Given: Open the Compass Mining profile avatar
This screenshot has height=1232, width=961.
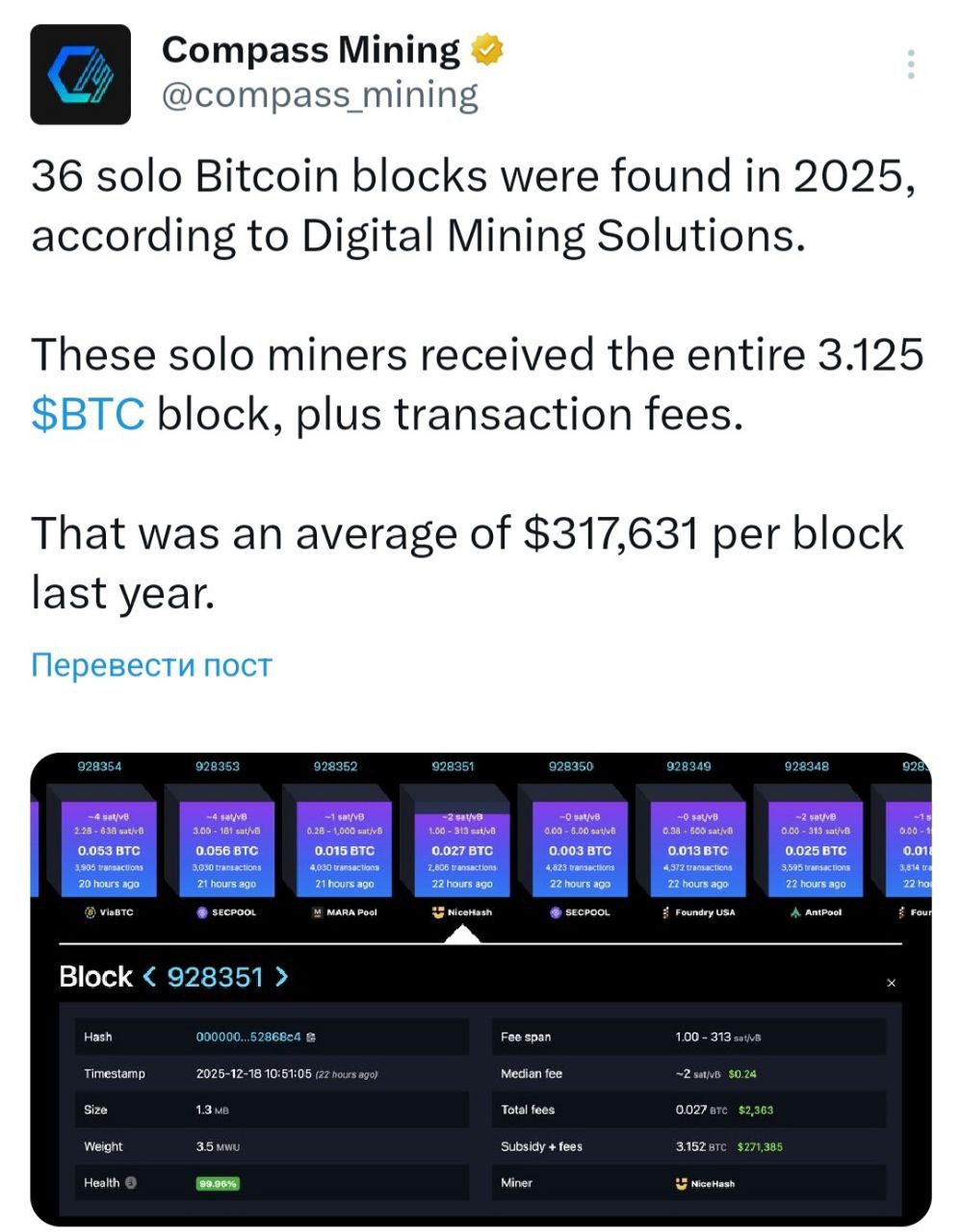Looking at the screenshot, I should coord(80,74).
